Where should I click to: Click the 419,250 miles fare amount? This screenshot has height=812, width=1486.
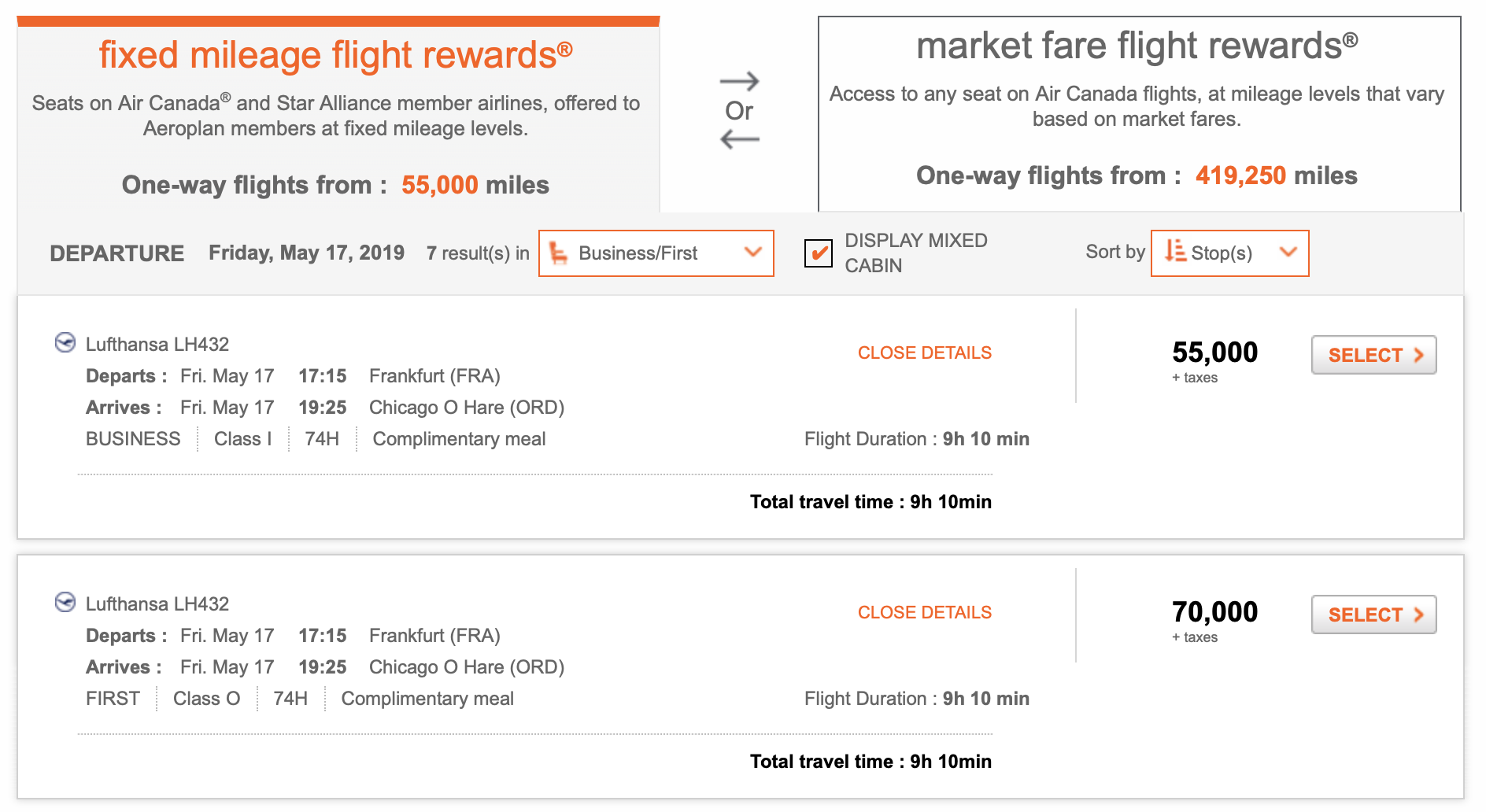[1240, 175]
